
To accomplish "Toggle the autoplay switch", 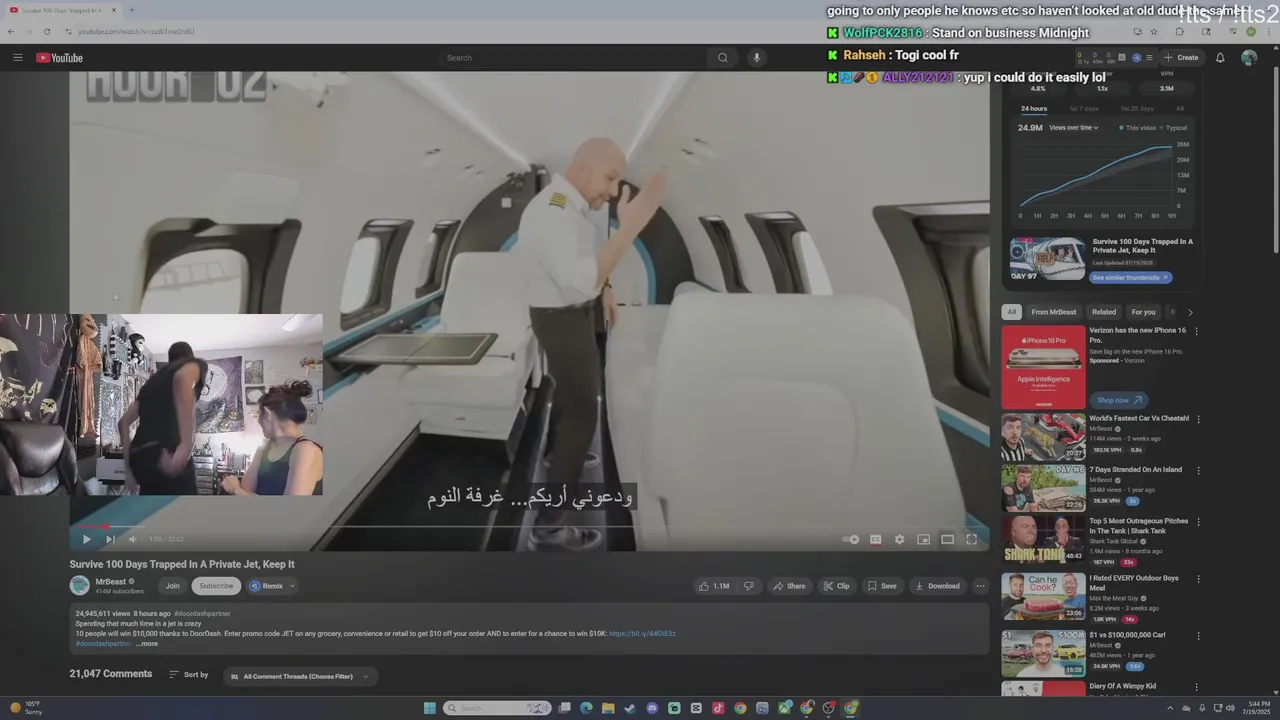I will [851, 539].
